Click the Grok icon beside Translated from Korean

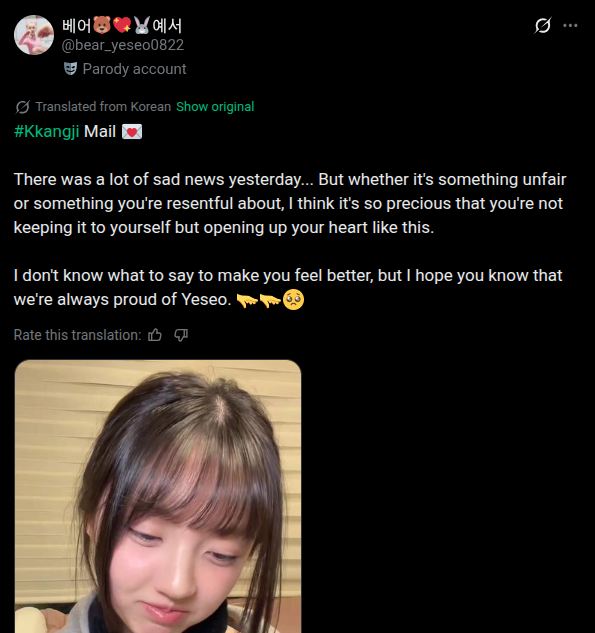22,107
